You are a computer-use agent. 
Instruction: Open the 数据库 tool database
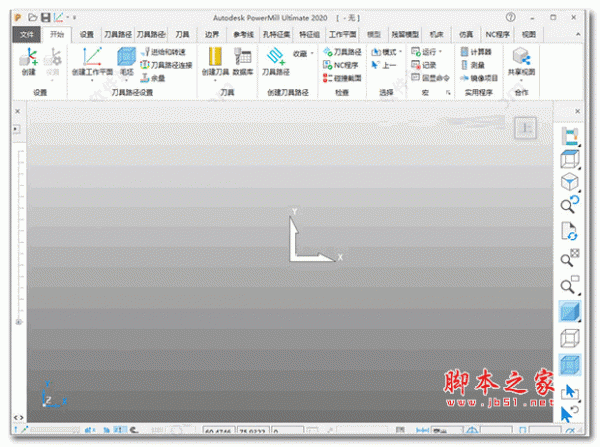243,61
